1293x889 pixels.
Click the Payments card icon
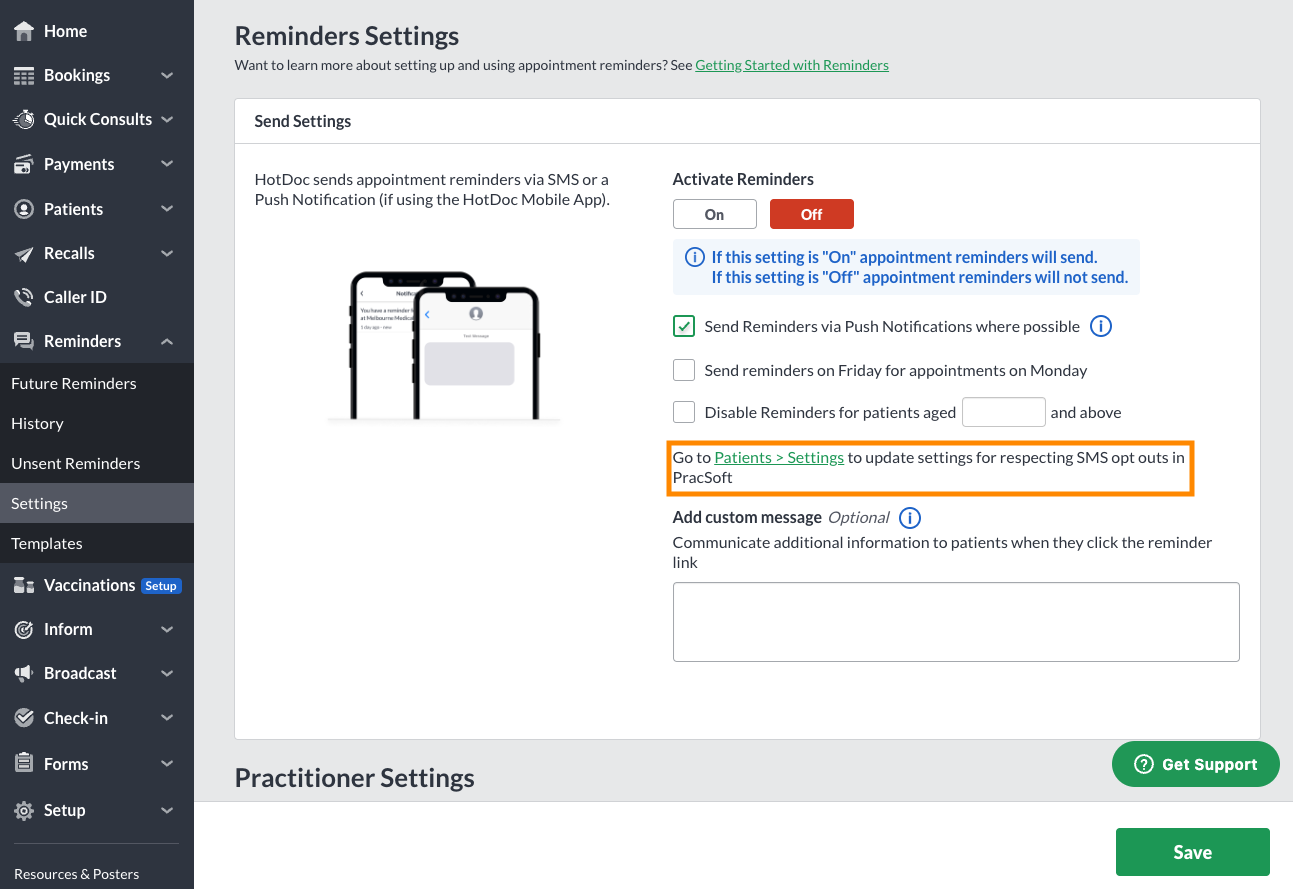point(23,164)
